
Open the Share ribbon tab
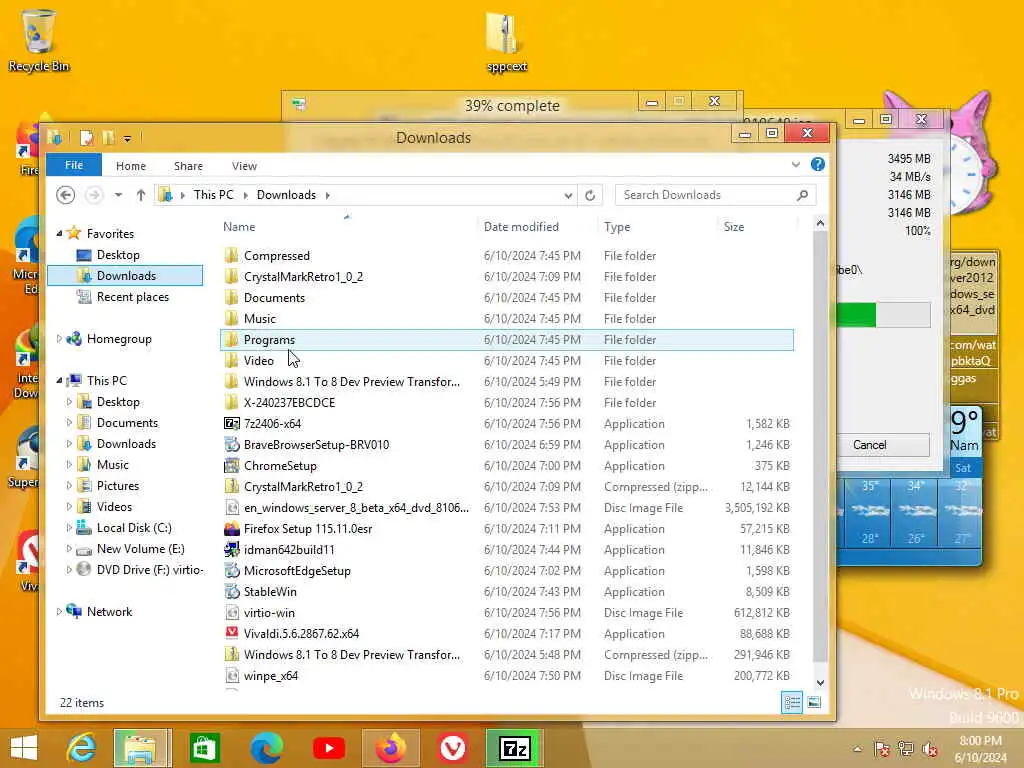[x=188, y=166]
